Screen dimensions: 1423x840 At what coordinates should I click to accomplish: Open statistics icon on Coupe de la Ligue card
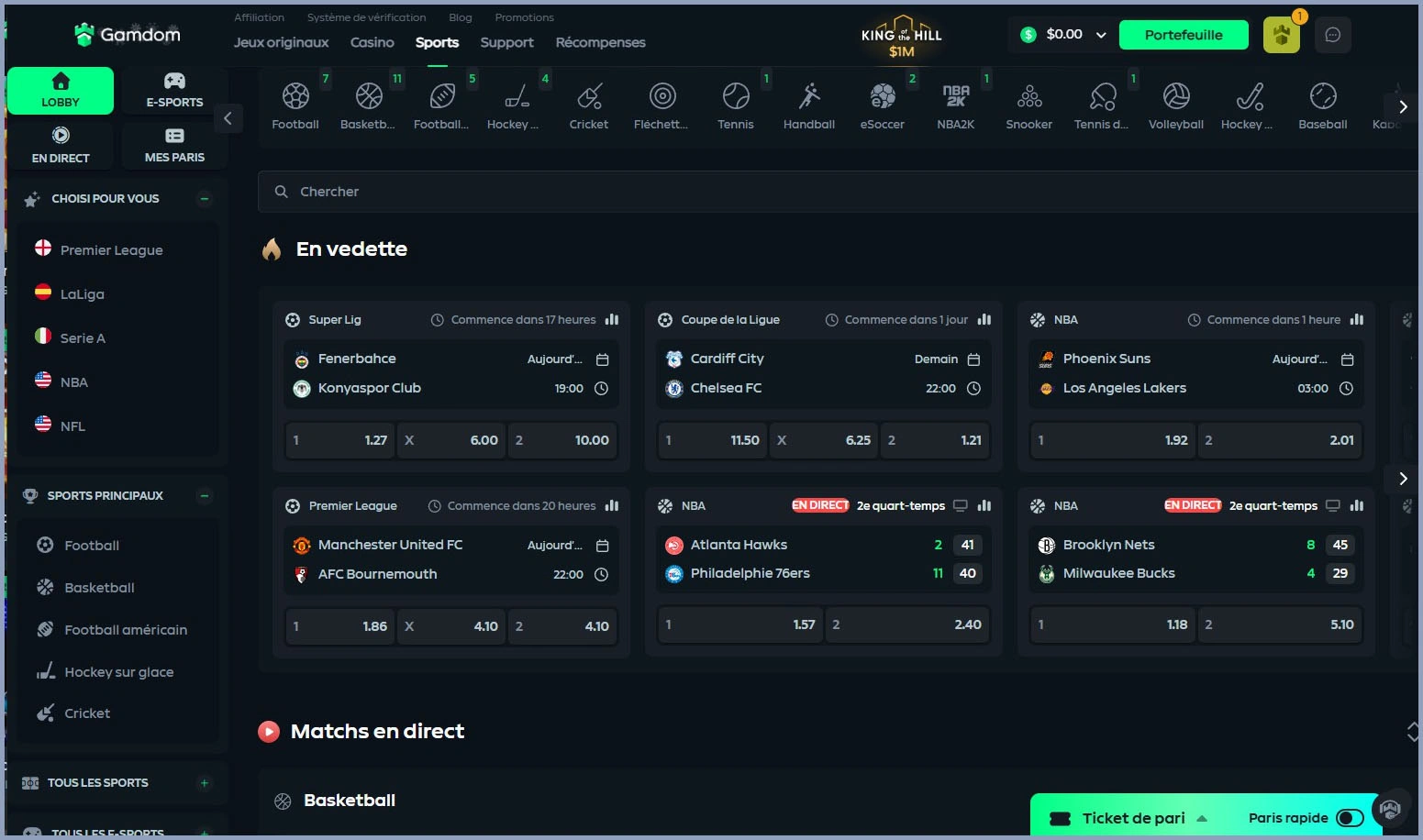[x=984, y=319]
